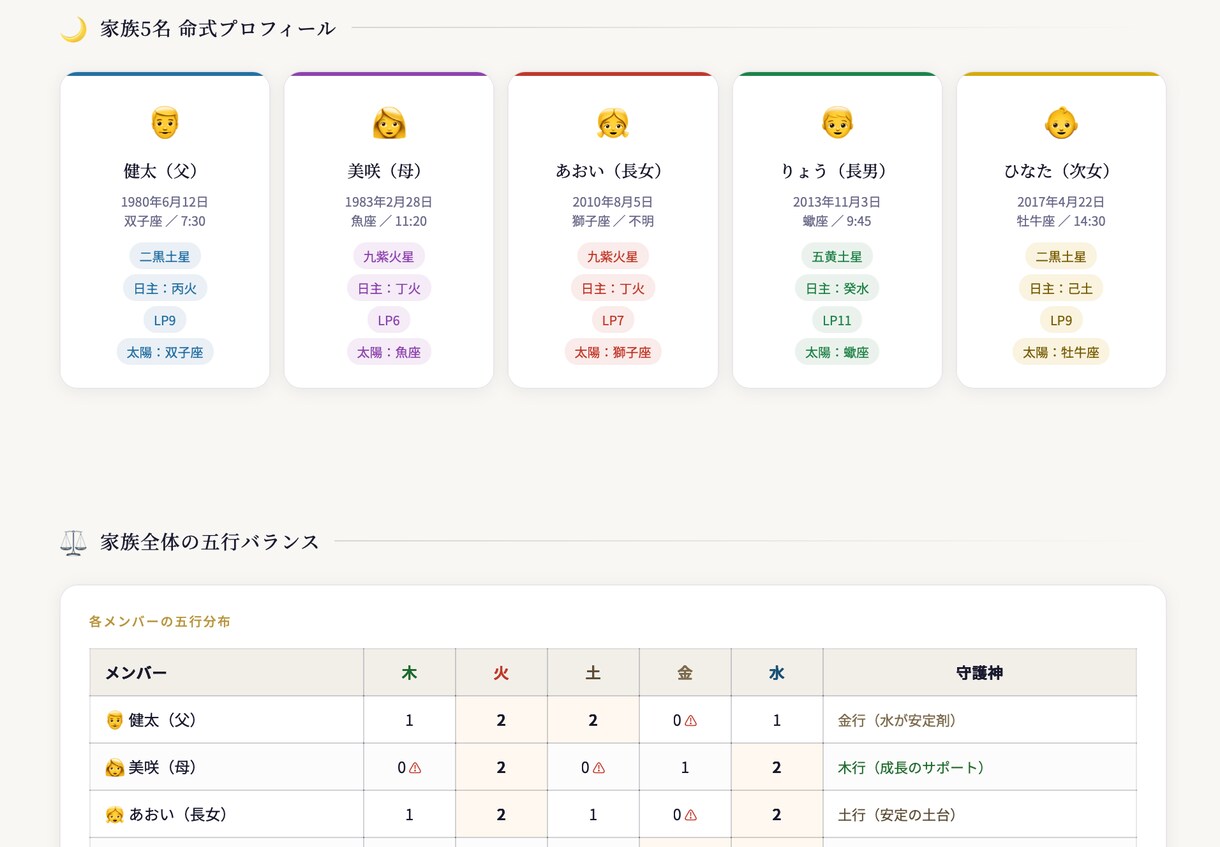Click birthdate 2013年11月3日
The image size is (1220, 847).
coord(837,202)
